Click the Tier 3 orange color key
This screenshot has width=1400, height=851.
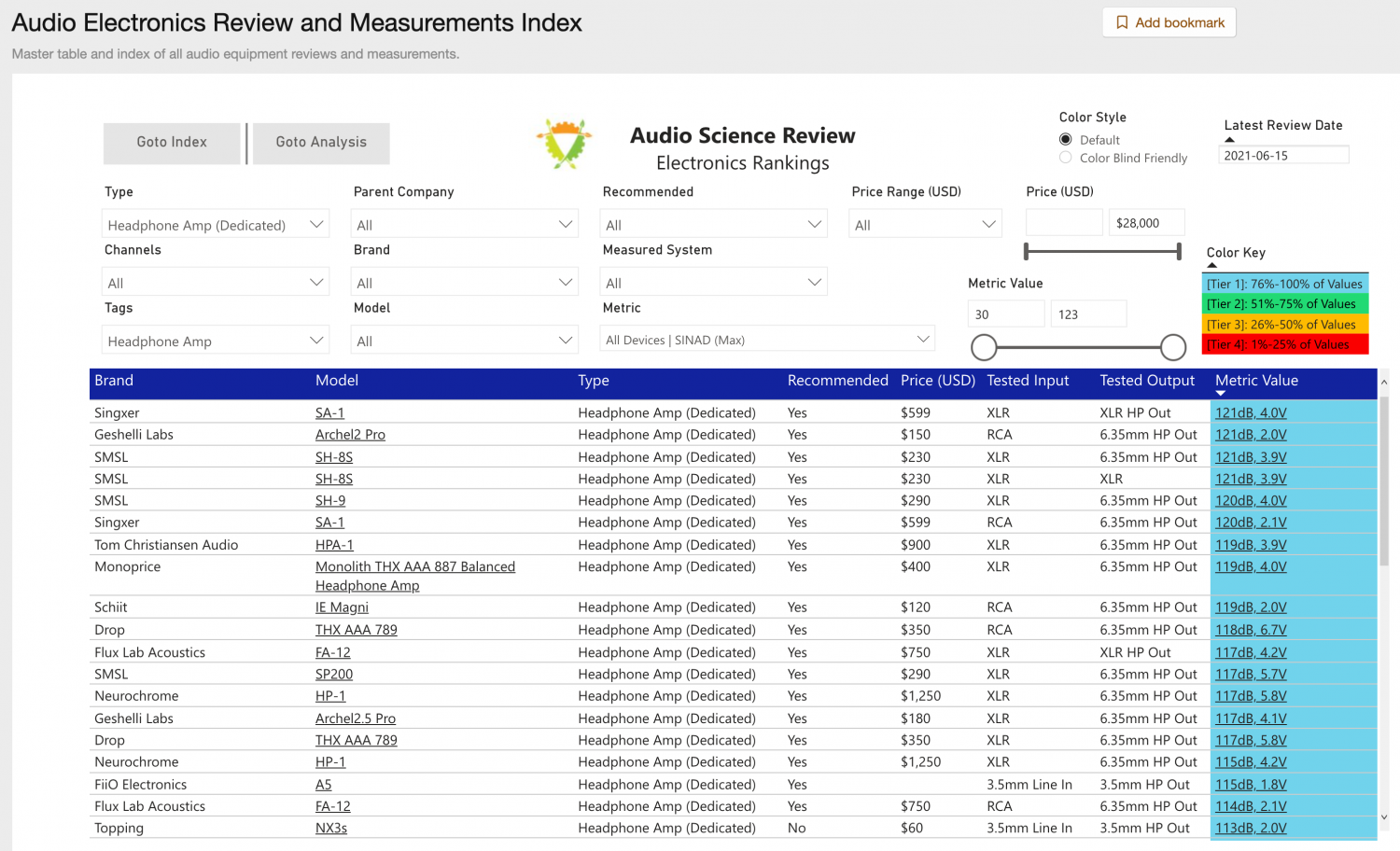click(1285, 325)
